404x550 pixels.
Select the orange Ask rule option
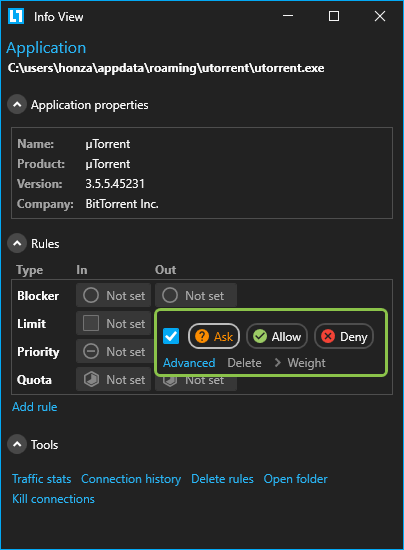[214, 336]
